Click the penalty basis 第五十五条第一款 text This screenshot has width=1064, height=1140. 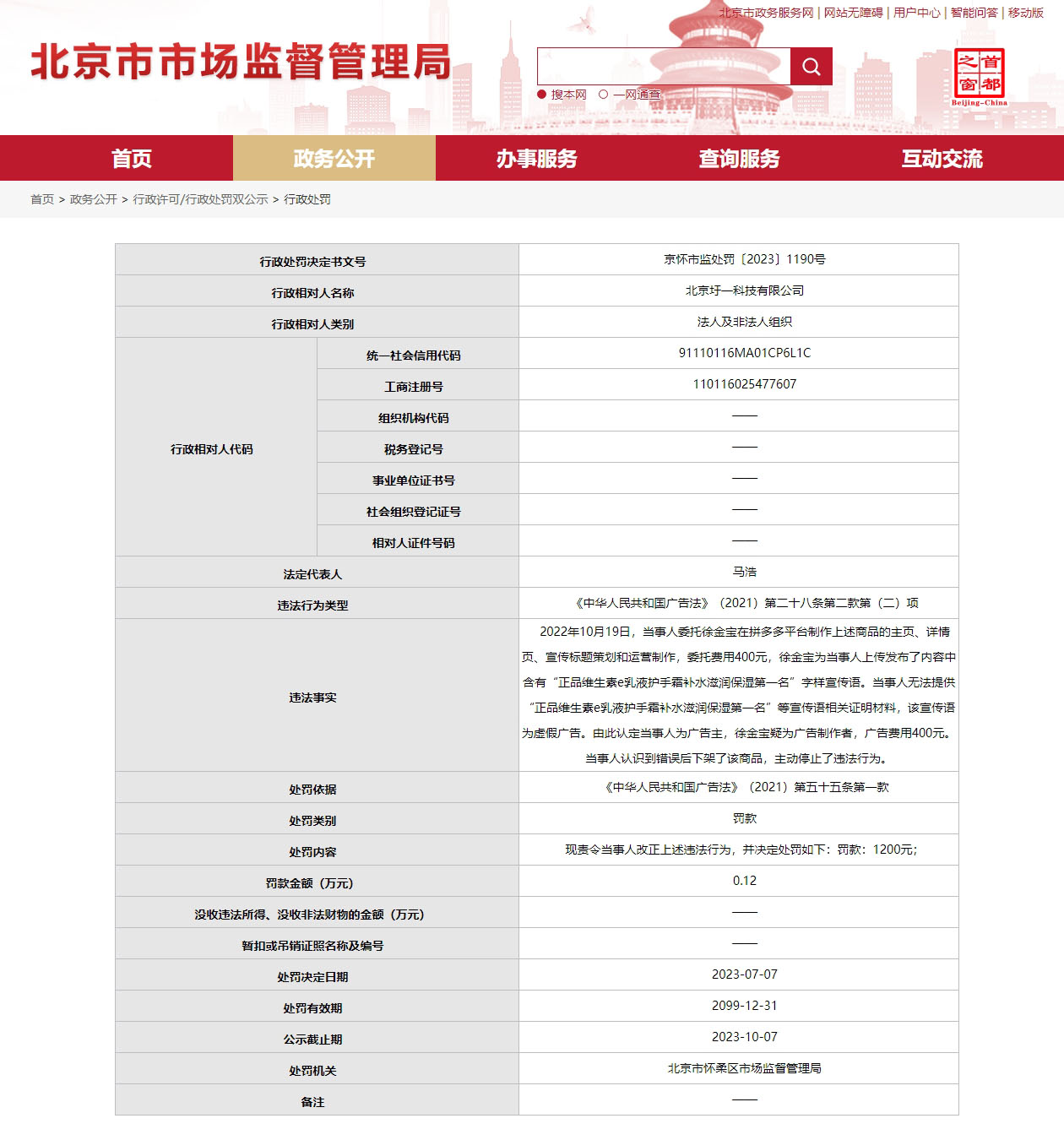click(x=841, y=787)
